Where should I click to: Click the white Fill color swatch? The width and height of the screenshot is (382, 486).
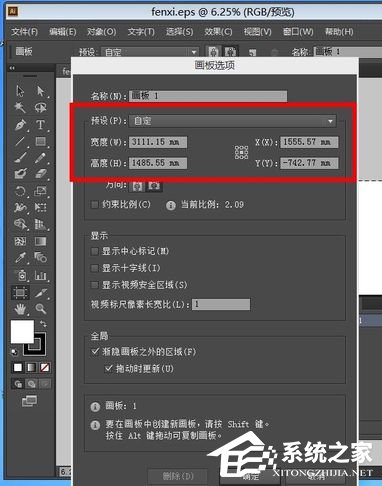tap(22, 332)
